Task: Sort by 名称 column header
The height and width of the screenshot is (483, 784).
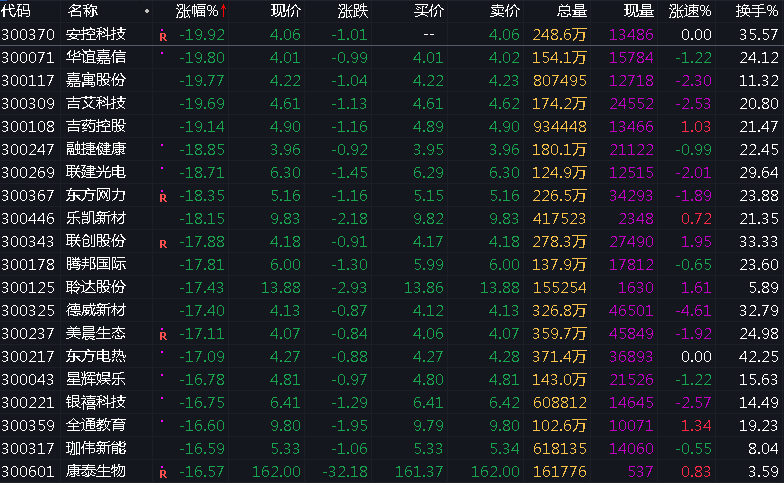Action: coord(82,10)
